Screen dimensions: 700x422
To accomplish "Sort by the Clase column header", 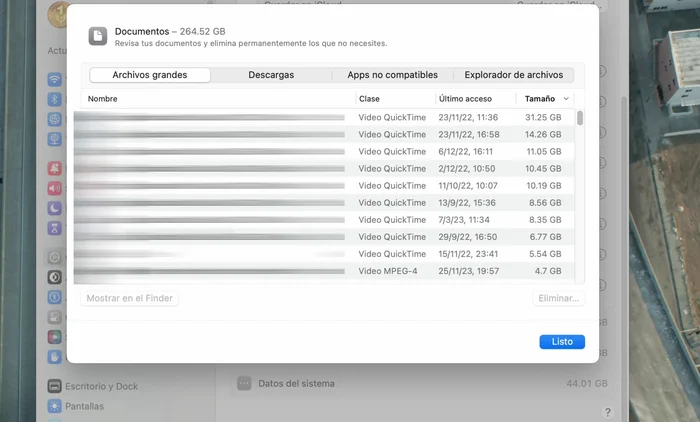I will pyautogui.click(x=369, y=99).
